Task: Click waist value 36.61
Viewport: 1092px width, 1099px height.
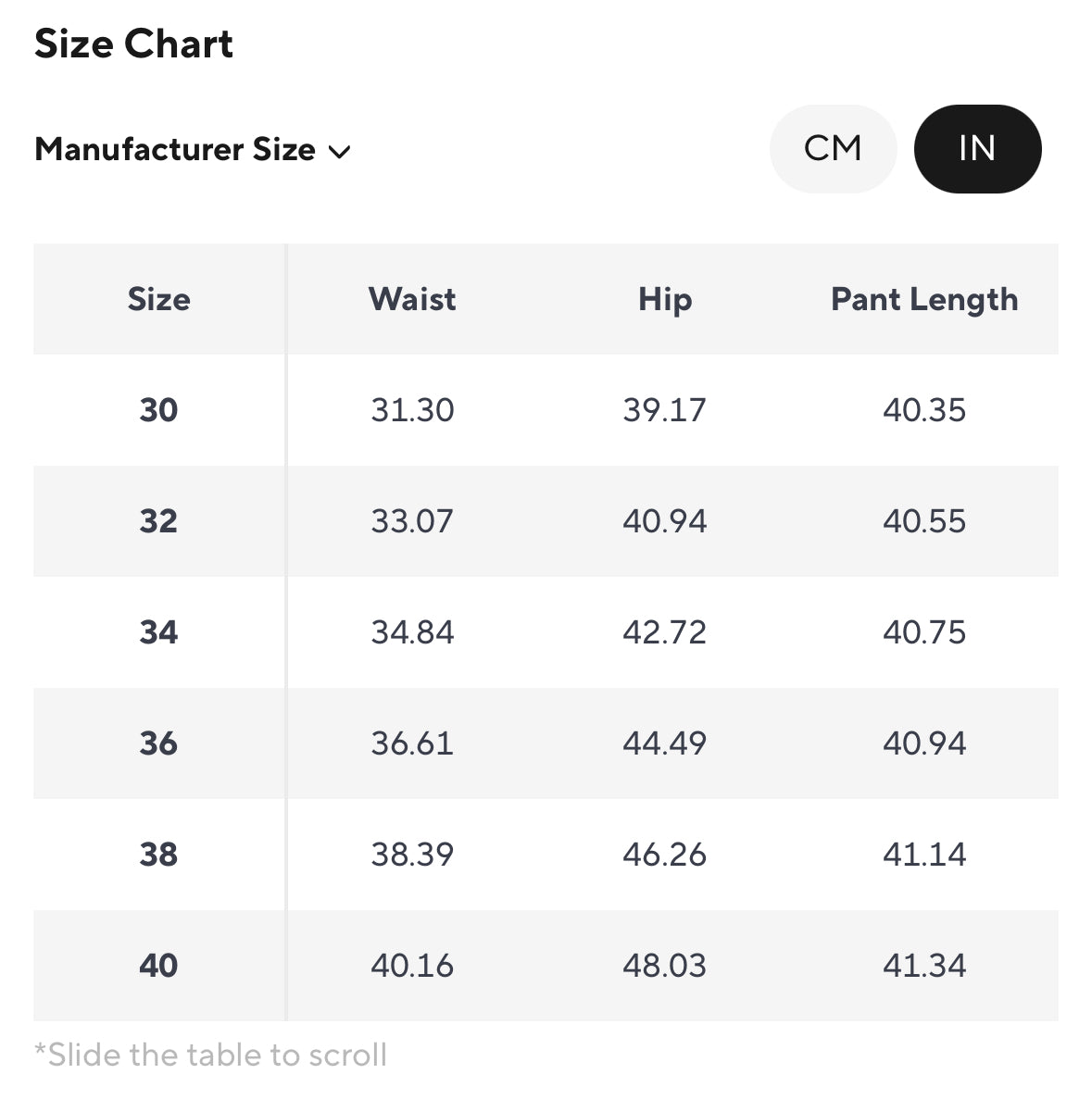Action: click(x=412, y=743)
